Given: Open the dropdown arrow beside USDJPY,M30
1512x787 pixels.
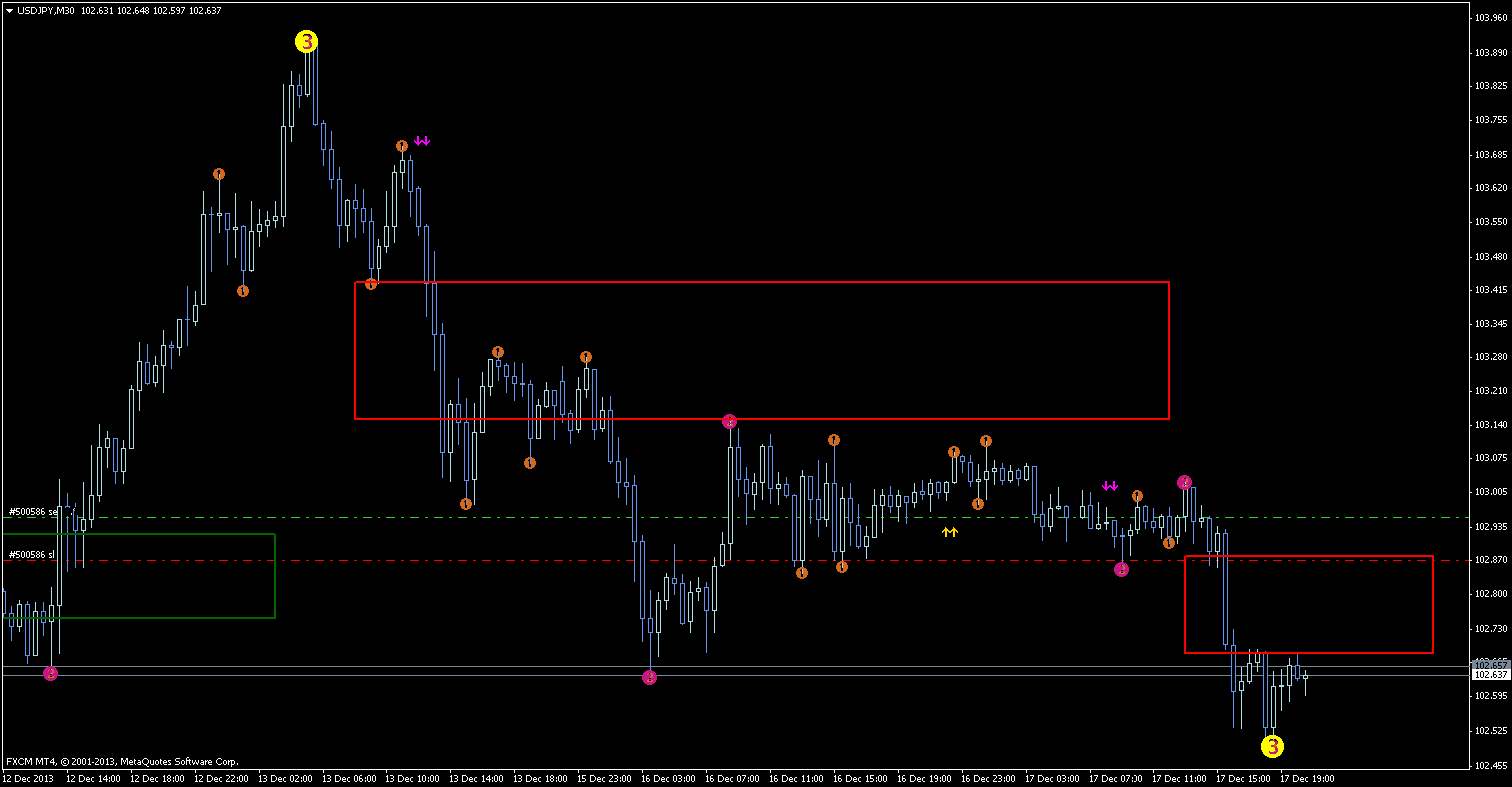Looking at the screenshot, I should tap(9, 10).
